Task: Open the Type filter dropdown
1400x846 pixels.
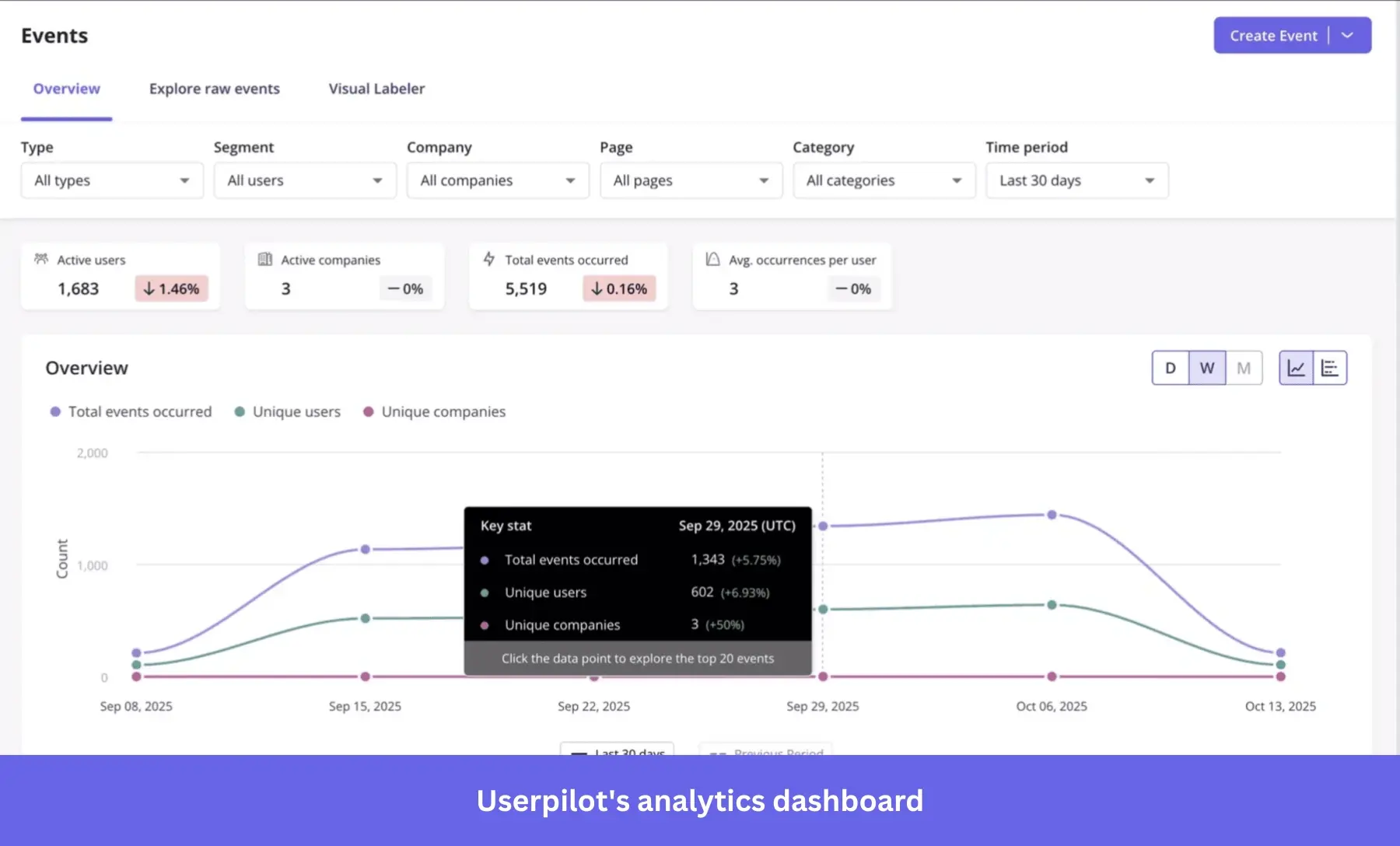Action: pyautogui.click(x=111, y=180)
